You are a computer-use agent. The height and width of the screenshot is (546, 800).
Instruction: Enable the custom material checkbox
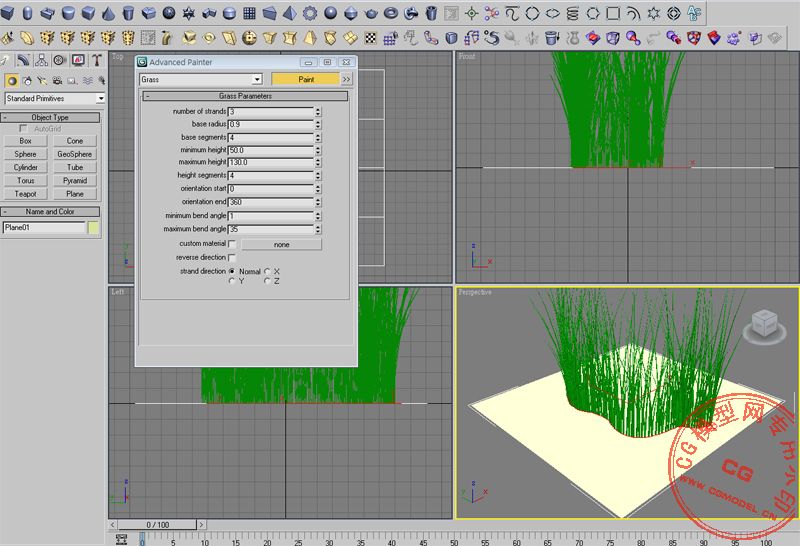[232, 244]
